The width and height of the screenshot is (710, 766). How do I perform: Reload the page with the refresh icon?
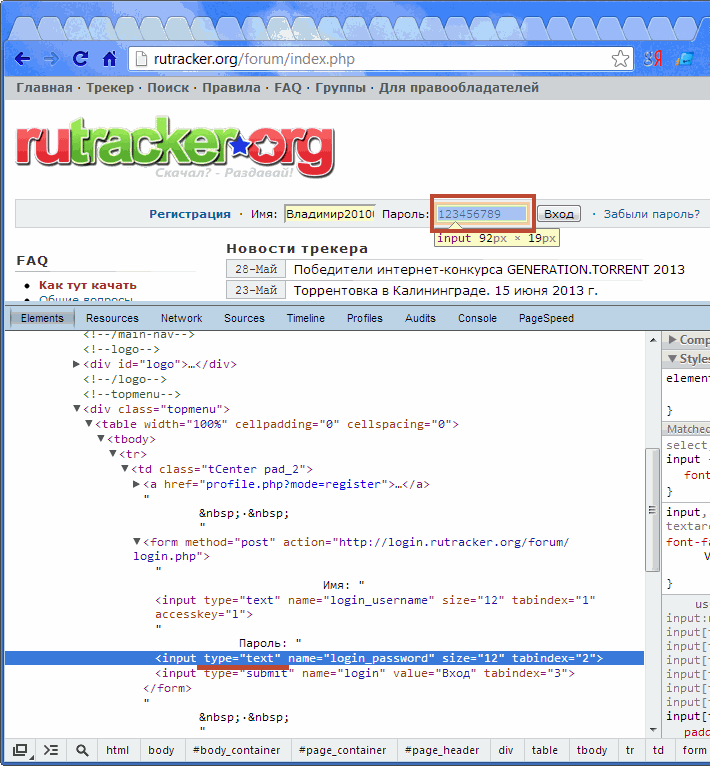click(x=81, y=59)
